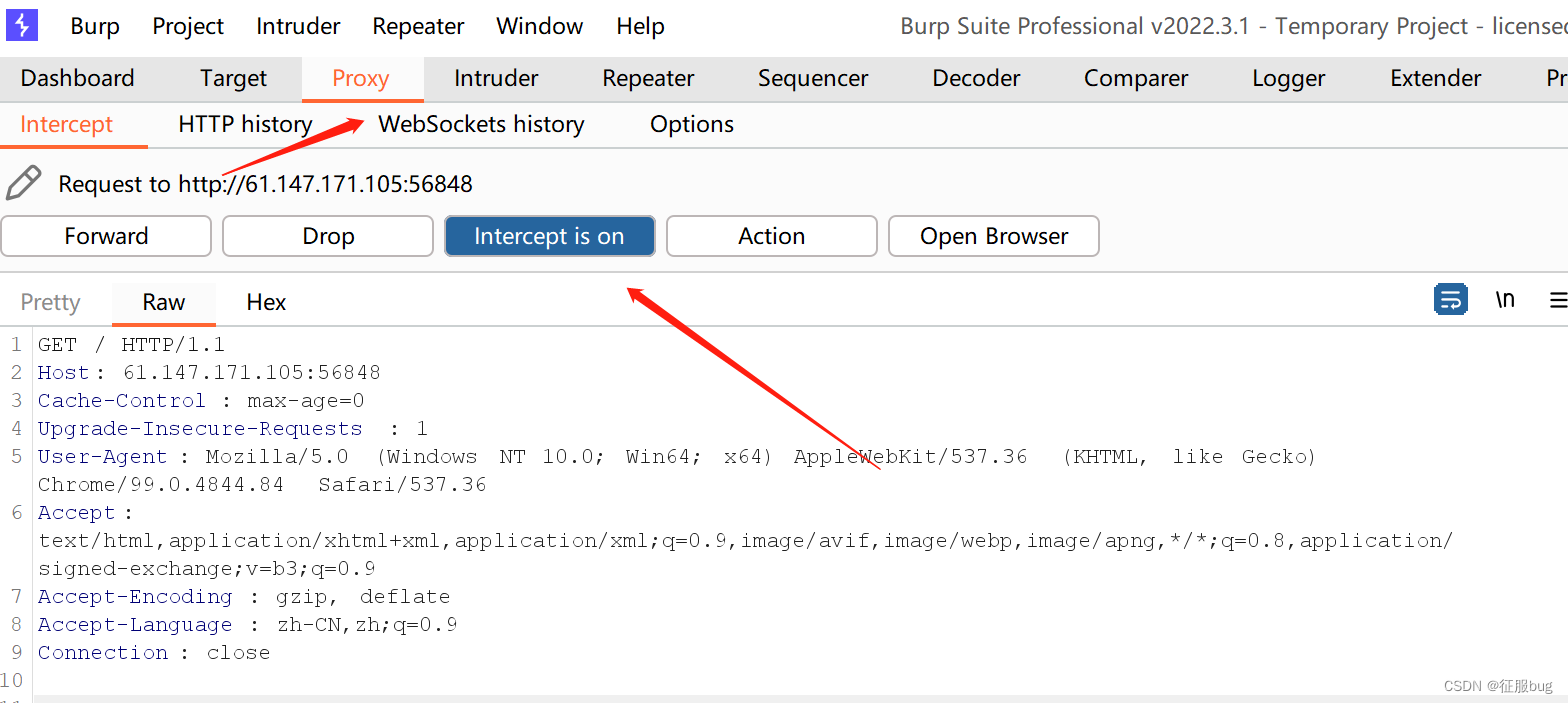Click the Accept-Encoding header name
Image resolution: width=1568 pixels, height=703 pixels.
(135, 597)
